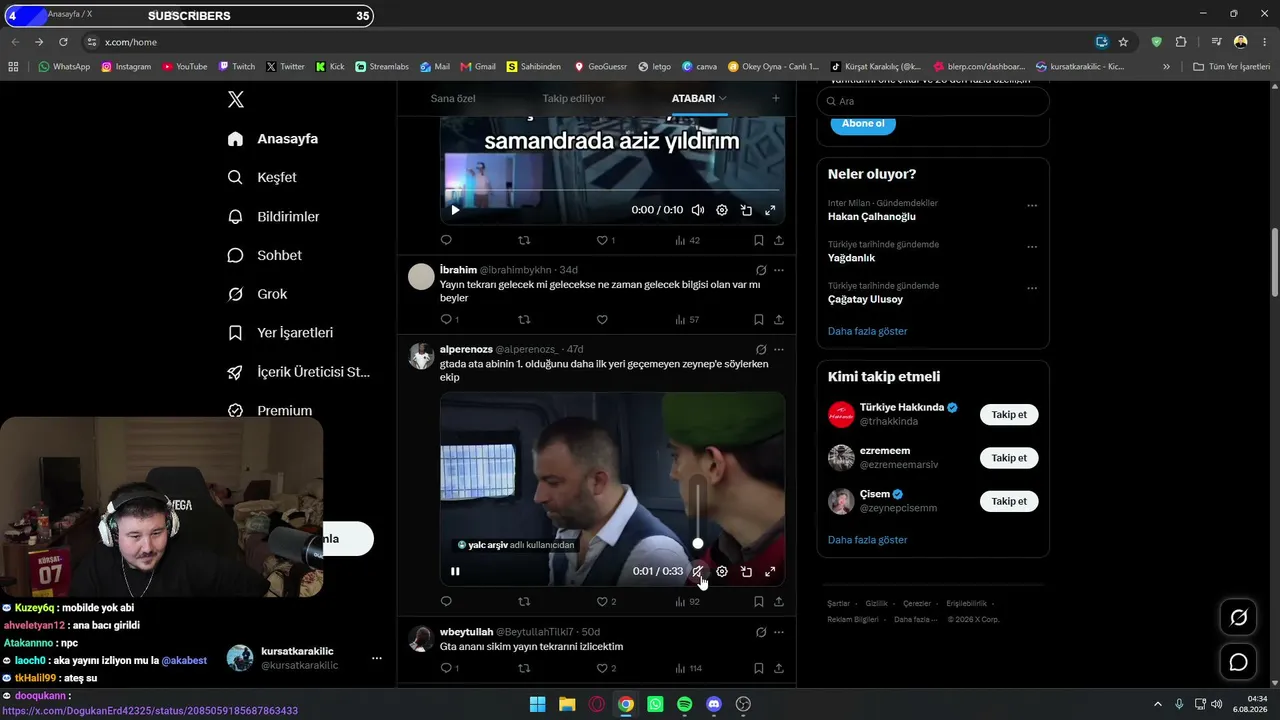Unmute the alperenozs video
This screenshot has height=720, width=1280.
pos(698,572)
